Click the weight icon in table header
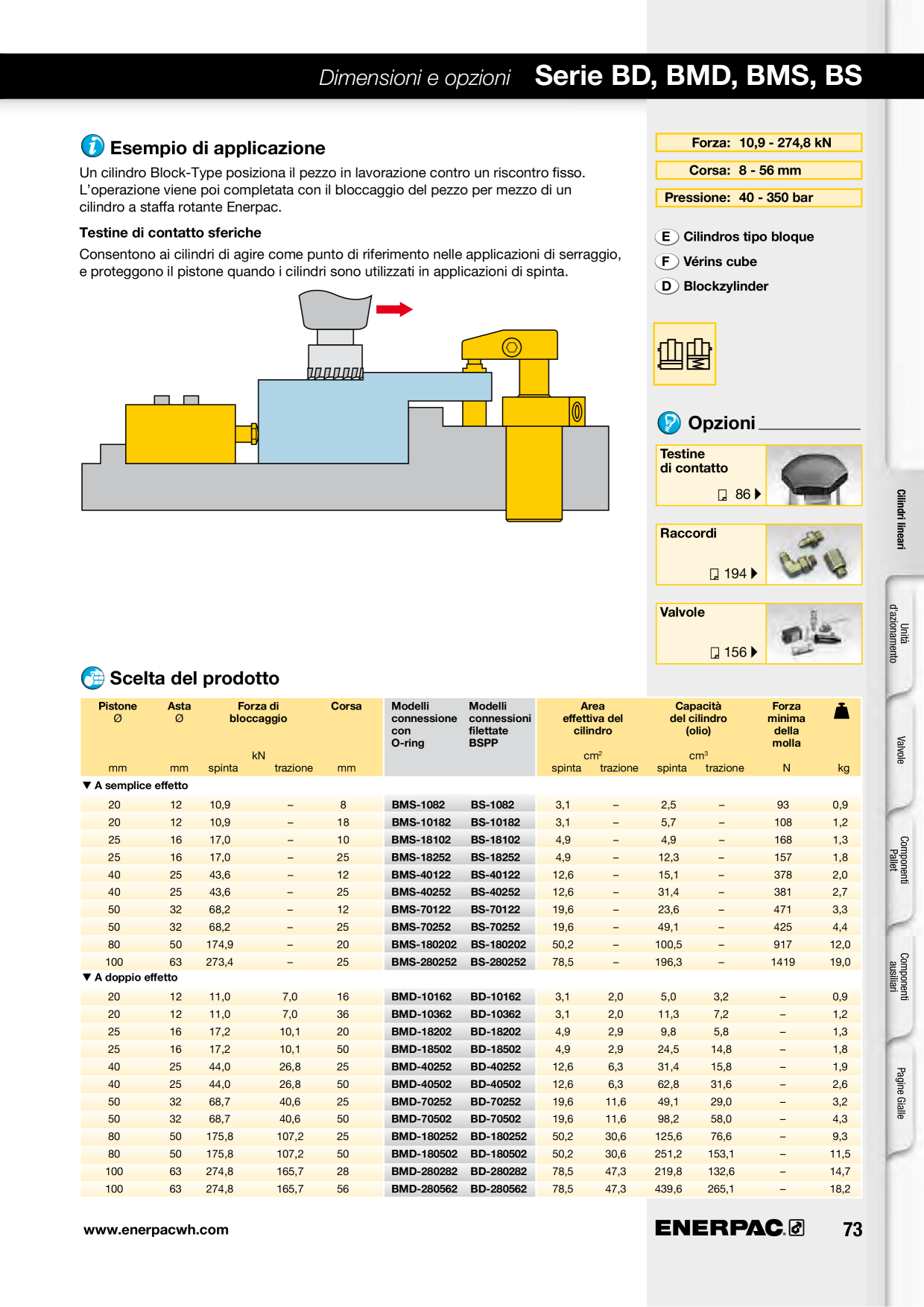924x1307 pixels. [x=841, y=711]
